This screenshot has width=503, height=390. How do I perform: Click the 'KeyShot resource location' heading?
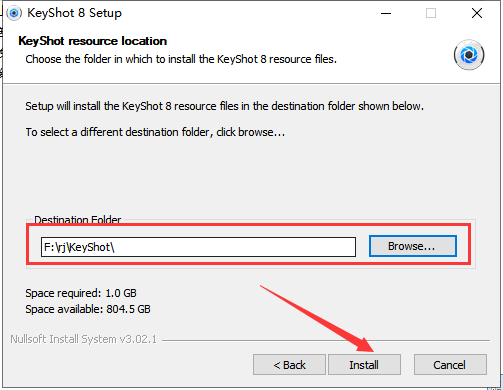point(93,41)
